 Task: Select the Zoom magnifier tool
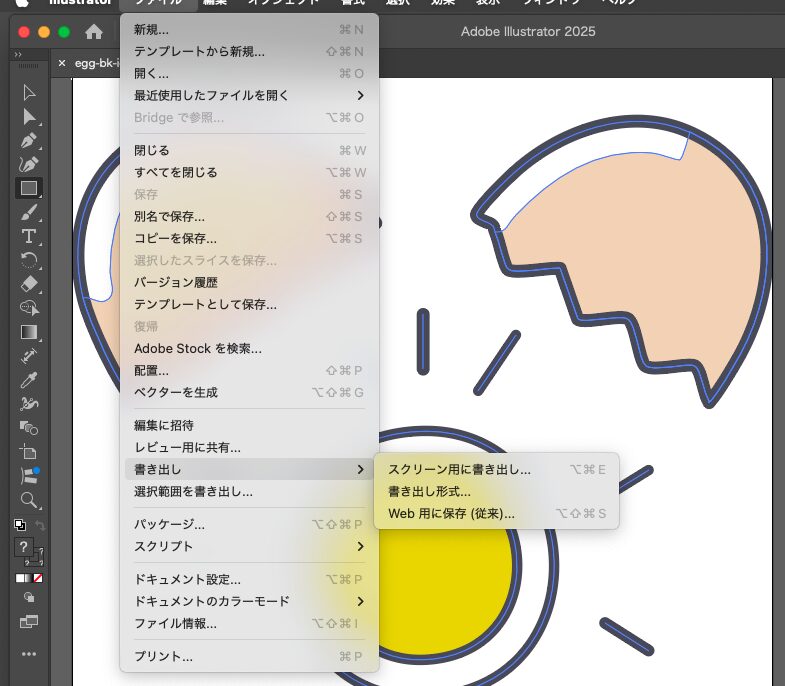29,500
